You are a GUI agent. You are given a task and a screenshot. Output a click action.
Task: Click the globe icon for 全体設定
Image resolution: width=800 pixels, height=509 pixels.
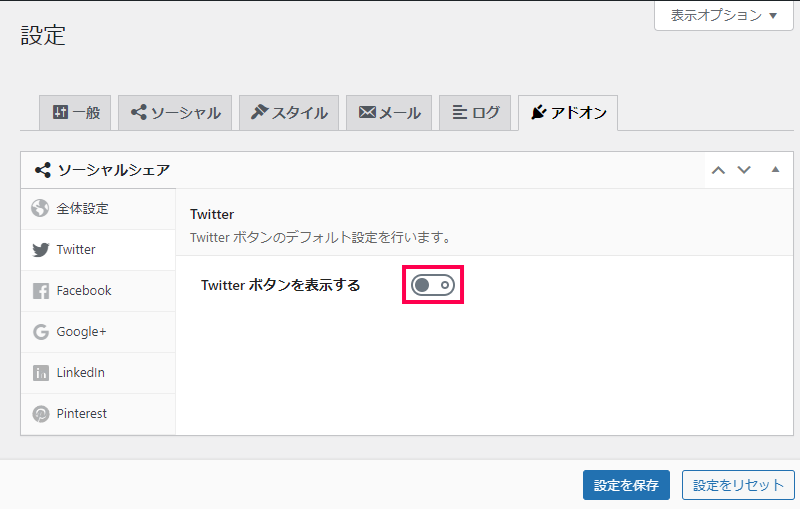[40, 208]
